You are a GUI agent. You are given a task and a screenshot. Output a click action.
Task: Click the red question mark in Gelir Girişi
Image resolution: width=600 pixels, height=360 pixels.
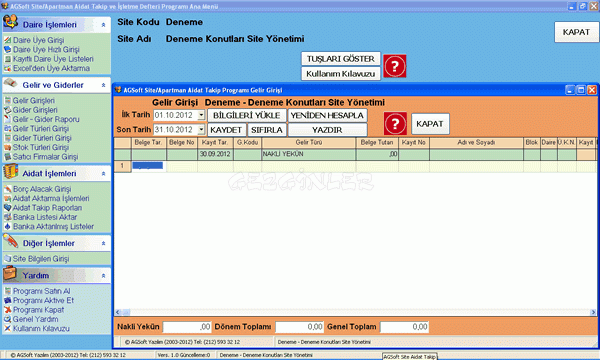click(395, 124)
